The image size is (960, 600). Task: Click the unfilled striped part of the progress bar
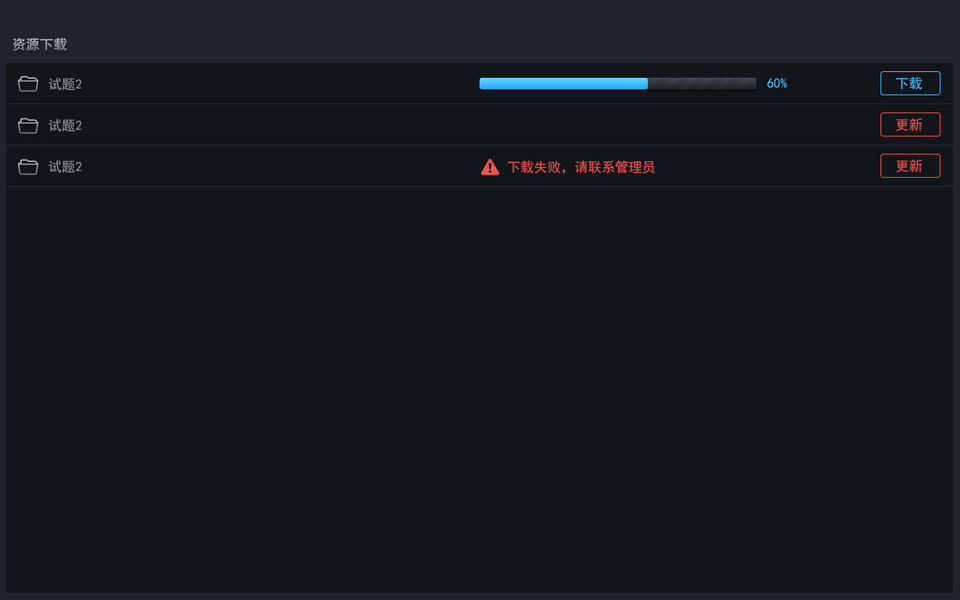[x=702, y=84]
